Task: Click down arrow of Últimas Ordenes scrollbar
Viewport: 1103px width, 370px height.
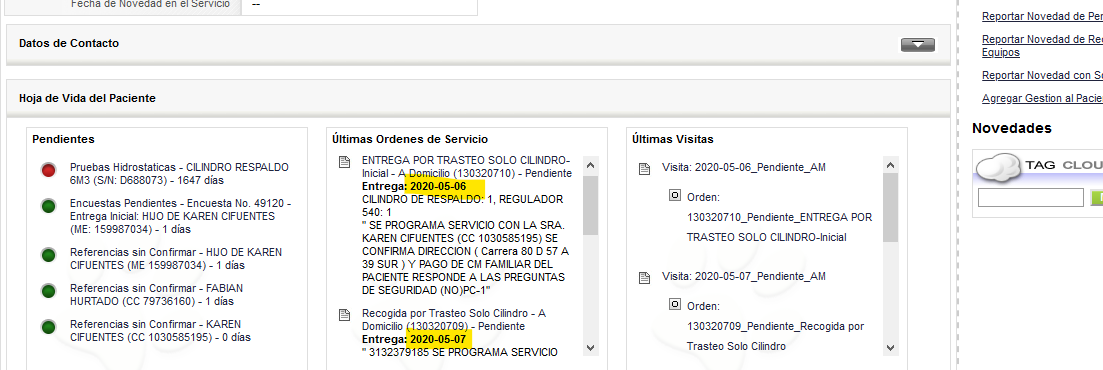Action: click(590, 347)
